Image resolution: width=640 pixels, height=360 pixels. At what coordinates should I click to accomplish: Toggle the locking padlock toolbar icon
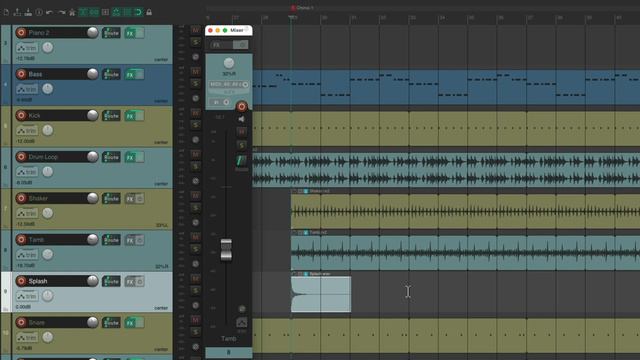click(x=149, y=12)
